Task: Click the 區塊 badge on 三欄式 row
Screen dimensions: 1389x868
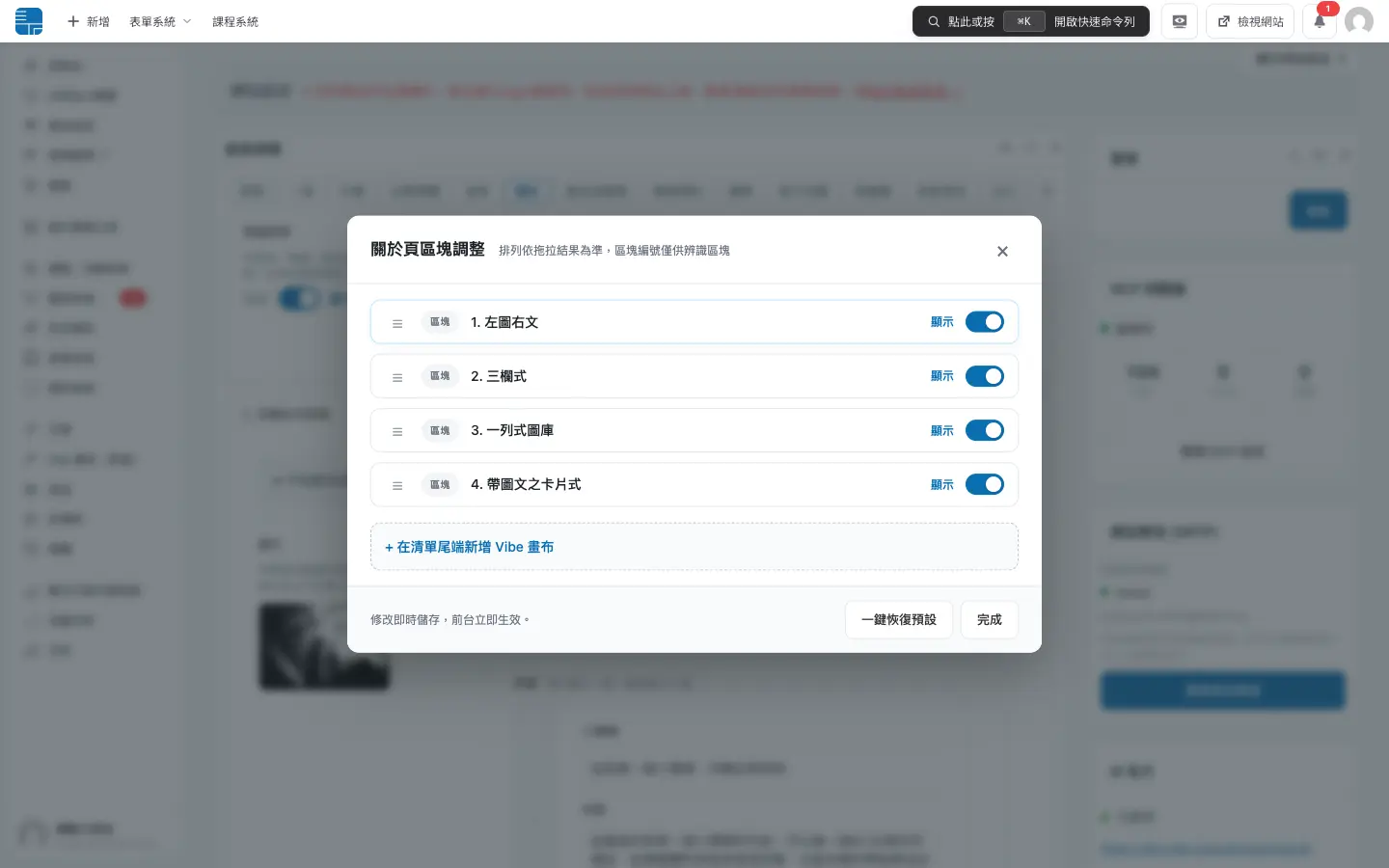Action: pos(440,376)
